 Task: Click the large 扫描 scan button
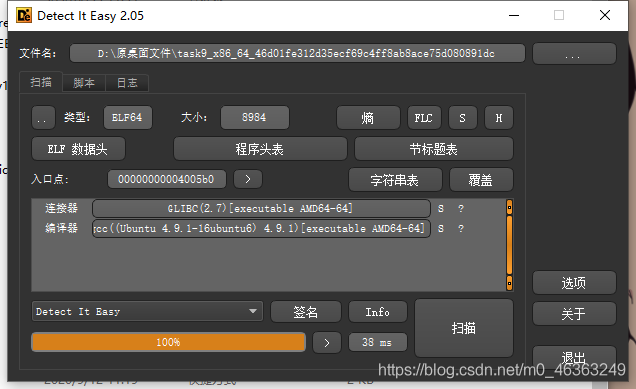464,328
